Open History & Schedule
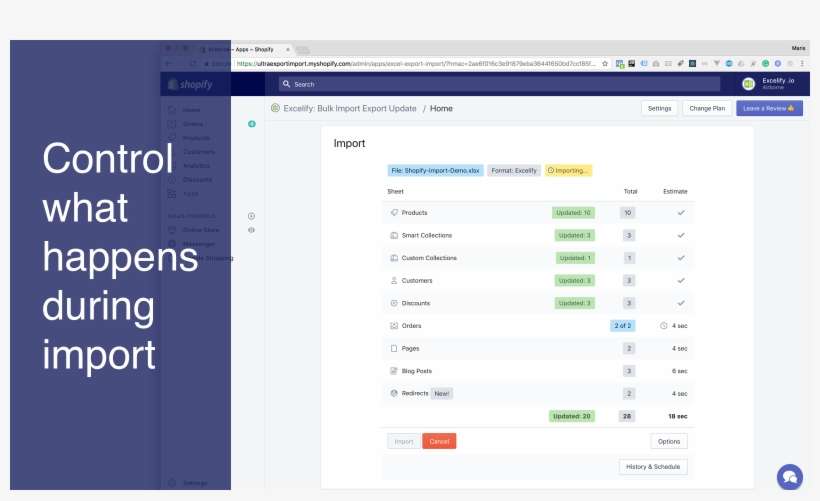 tap(653, 466)
